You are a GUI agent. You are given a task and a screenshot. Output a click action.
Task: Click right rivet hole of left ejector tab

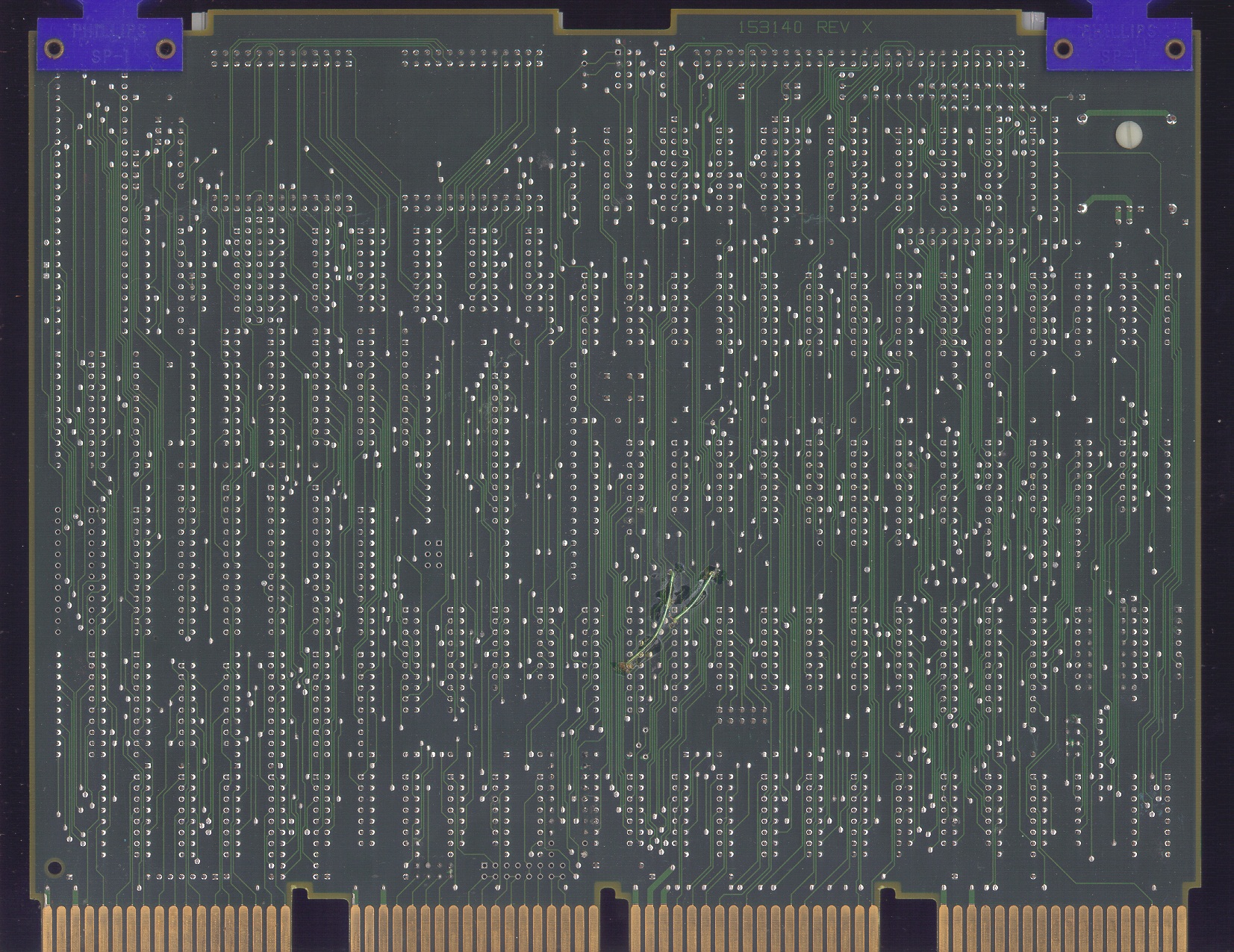[164, 49]
